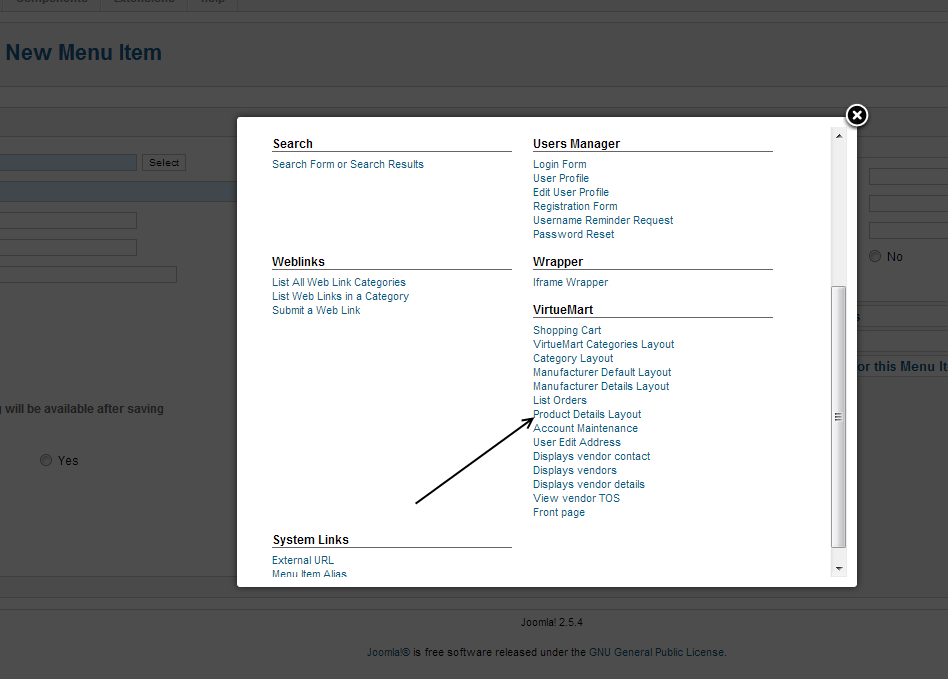This screenshot has width=948, height=679.
Task: Choose Account Maintenance option
Action: pyautogui.click(x=585, y=428)
